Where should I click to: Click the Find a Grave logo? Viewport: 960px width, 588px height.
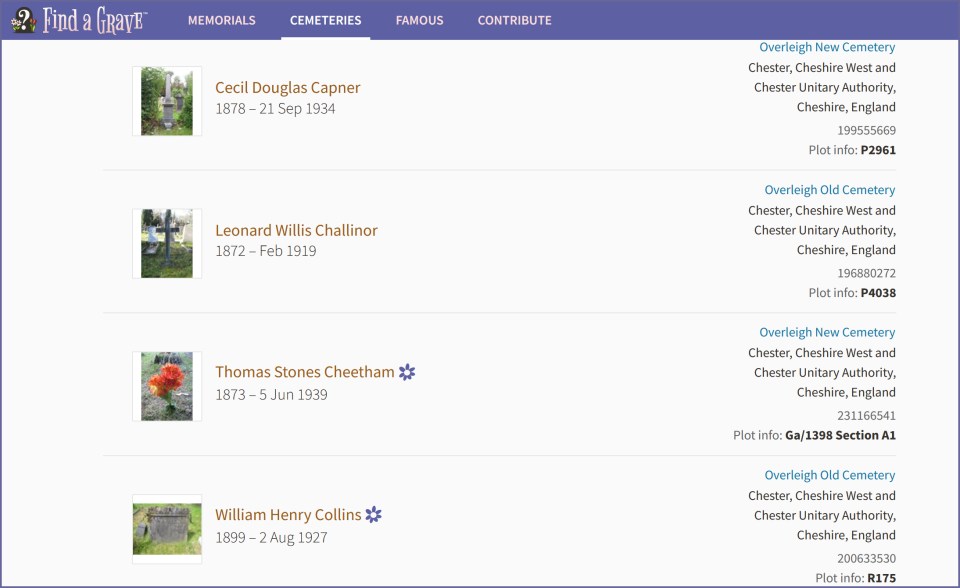click(80, 20)
